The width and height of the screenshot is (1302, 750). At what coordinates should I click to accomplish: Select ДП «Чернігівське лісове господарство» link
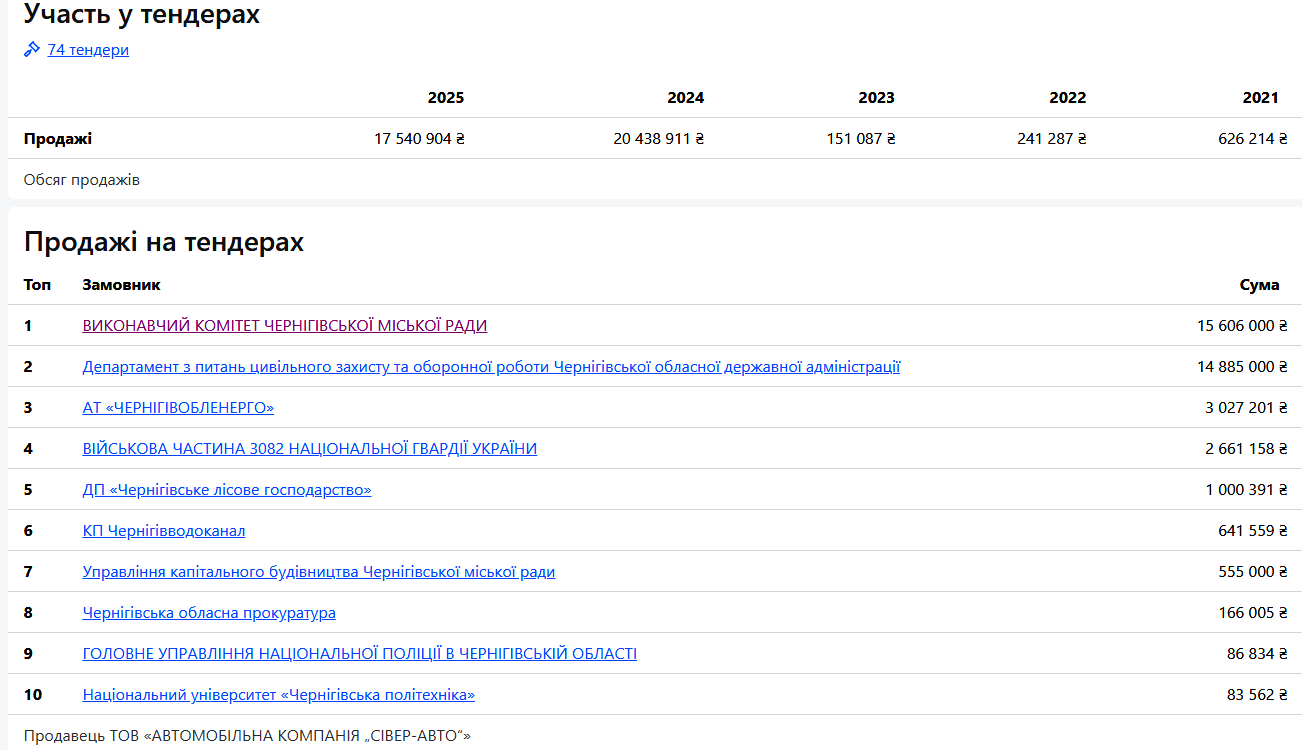click(227, 490)
